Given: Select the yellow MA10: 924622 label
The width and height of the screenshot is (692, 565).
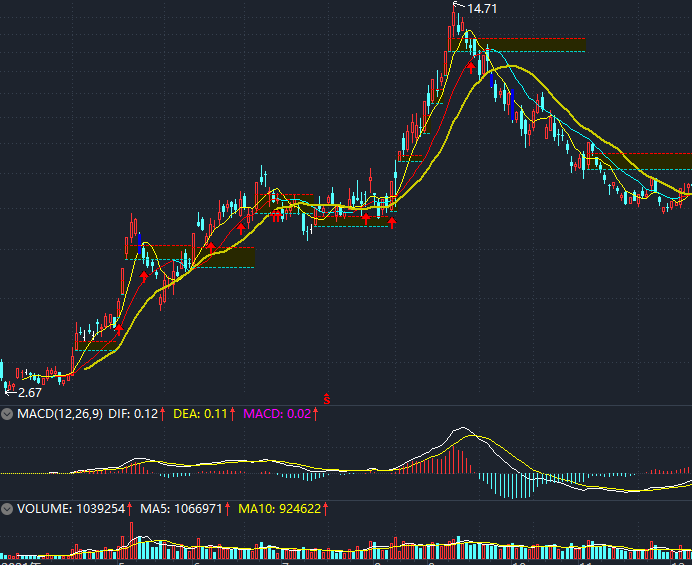Looking at the screenshot, I should click(x=278, y=509).
